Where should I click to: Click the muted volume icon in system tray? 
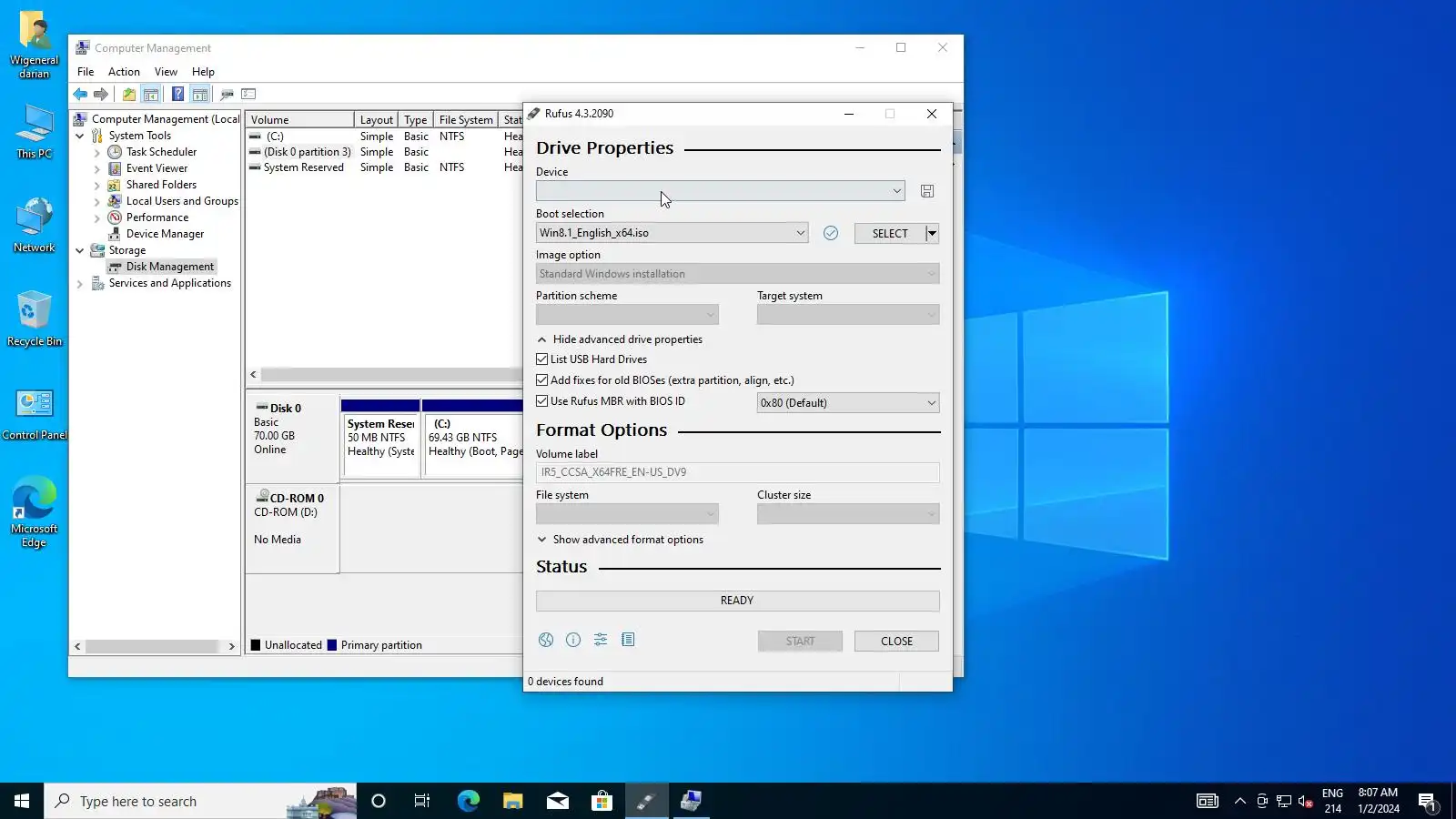pyautogui.click(x=1306, y=801)
